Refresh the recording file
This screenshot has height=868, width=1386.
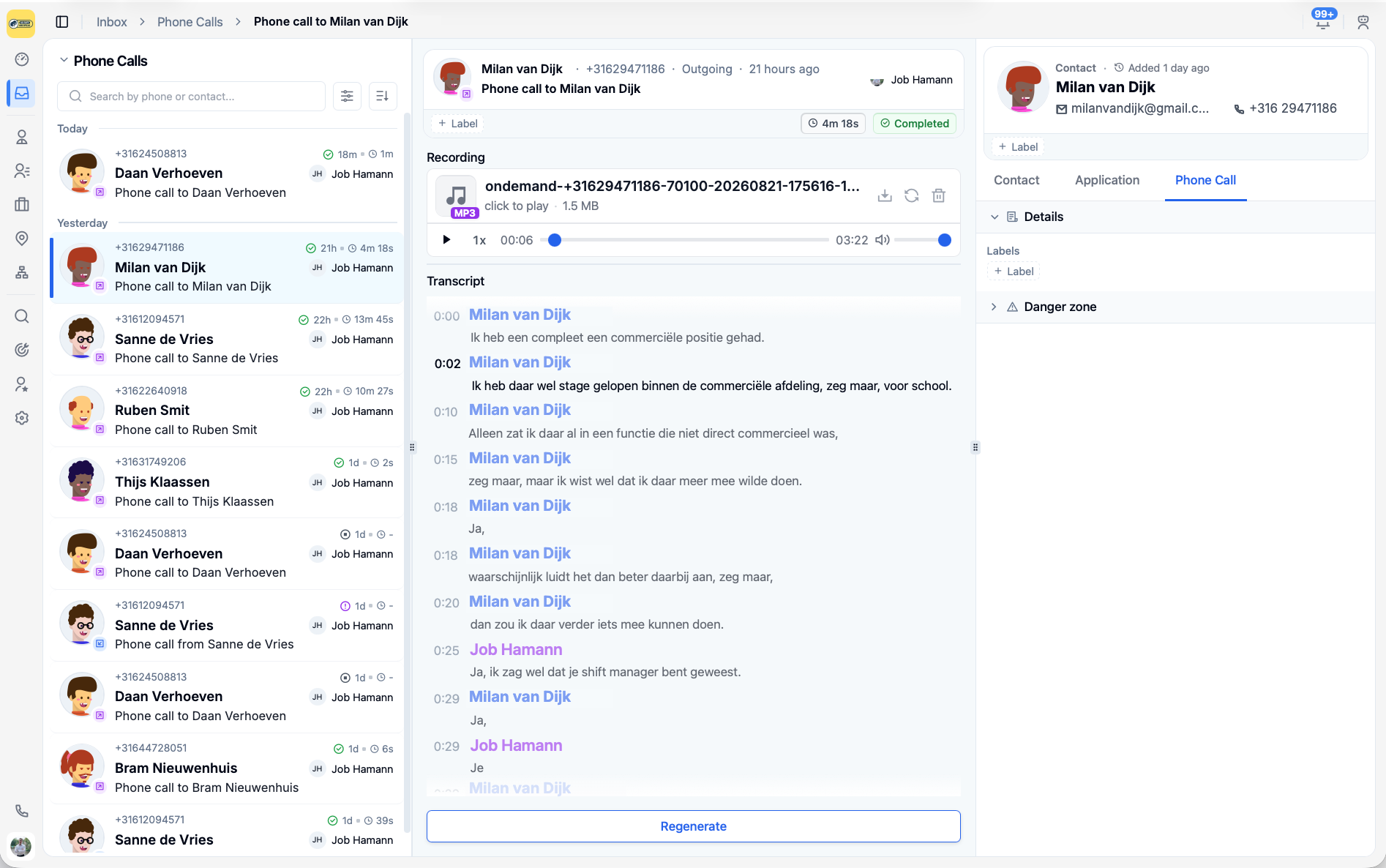pos(911,195)
